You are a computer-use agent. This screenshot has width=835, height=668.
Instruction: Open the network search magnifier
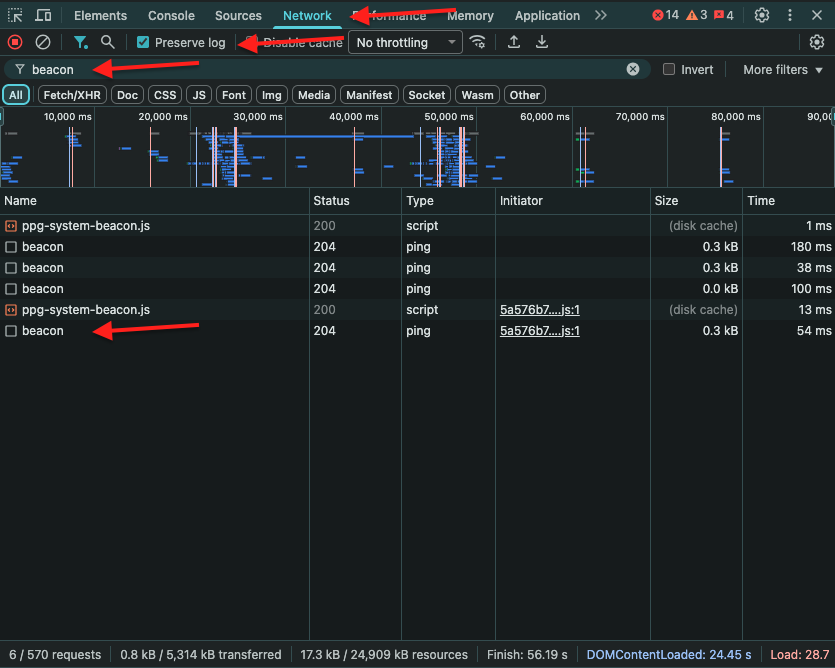pos(108,42)
